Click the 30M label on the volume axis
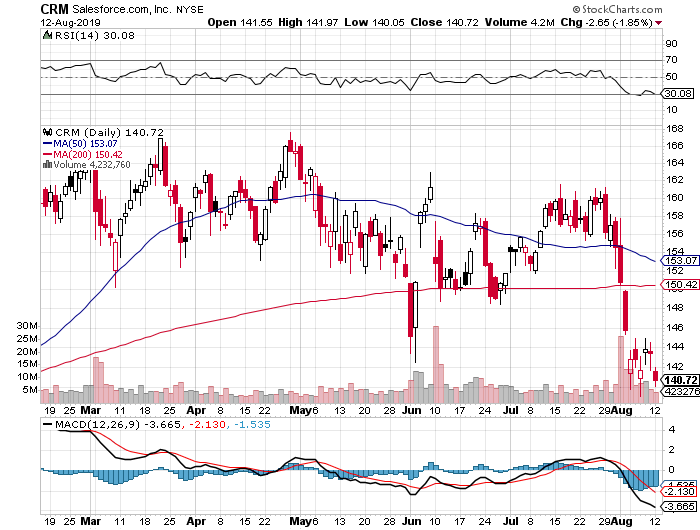This screenshot has width=700, height=530. tap(27, 326)
